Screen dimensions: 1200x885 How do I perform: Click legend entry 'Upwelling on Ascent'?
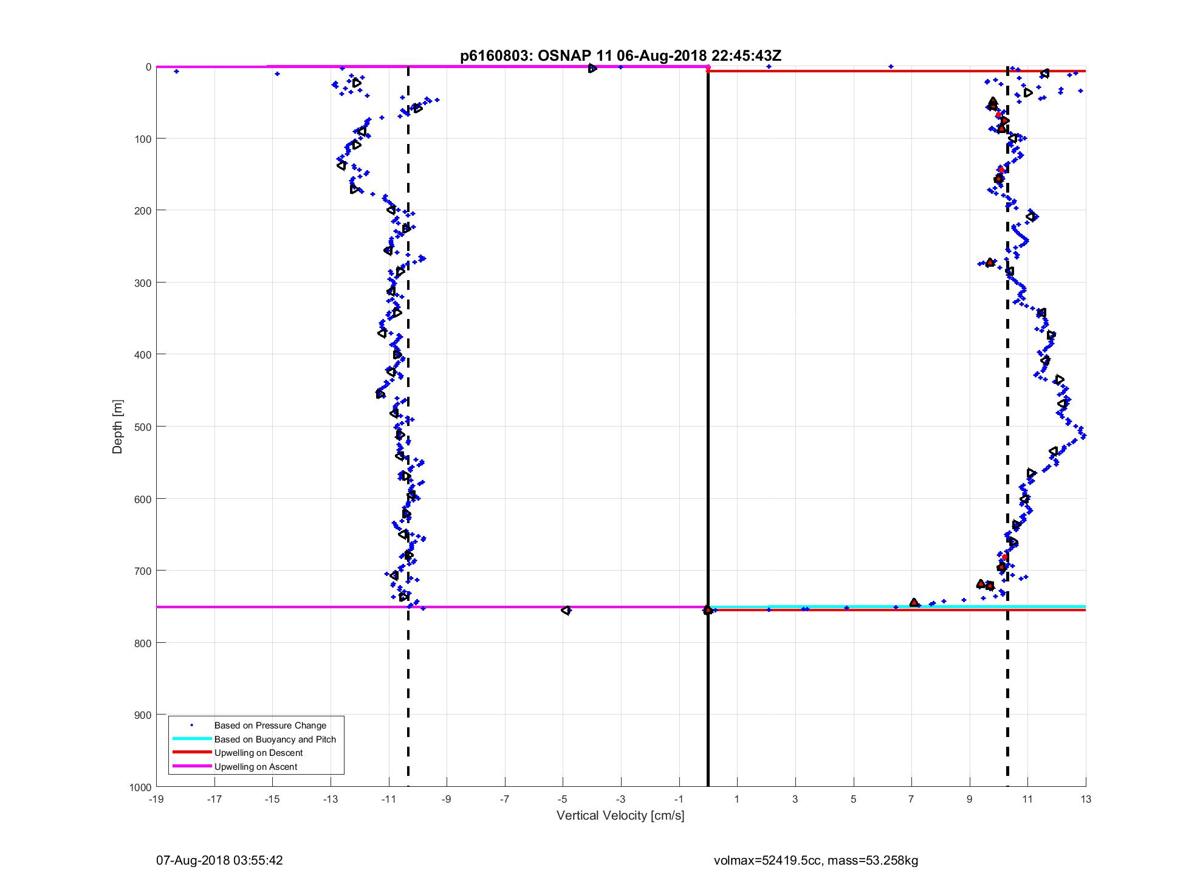pos(256,766)
